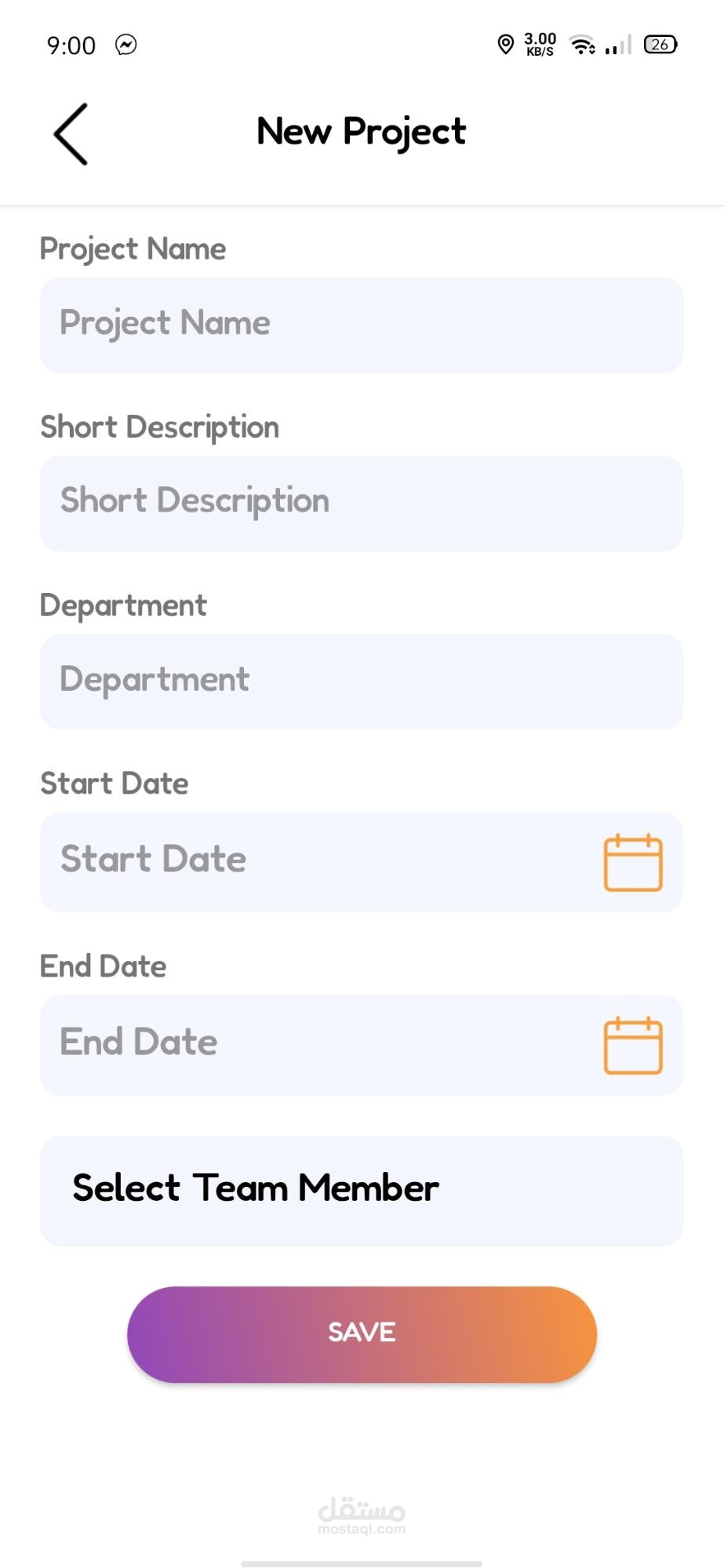This screenshot has height=1568, width=724.
Task: Tap the Wi-Fi status icon
Action: click(x=582, y=45)
